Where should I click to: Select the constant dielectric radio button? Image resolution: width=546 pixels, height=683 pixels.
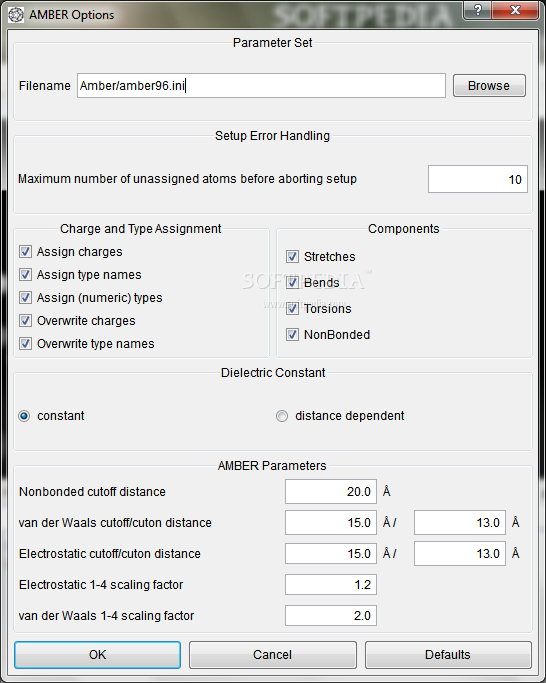coord(24,416)
